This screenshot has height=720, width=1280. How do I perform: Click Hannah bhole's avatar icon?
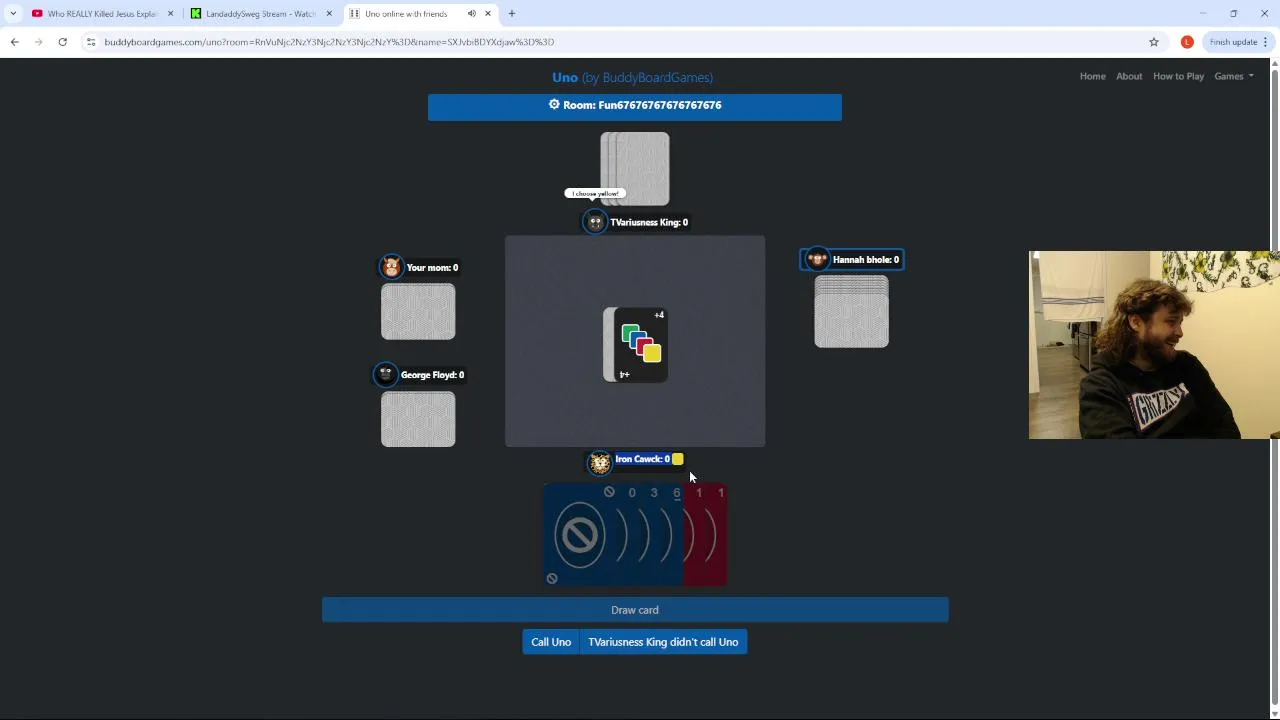818,260
